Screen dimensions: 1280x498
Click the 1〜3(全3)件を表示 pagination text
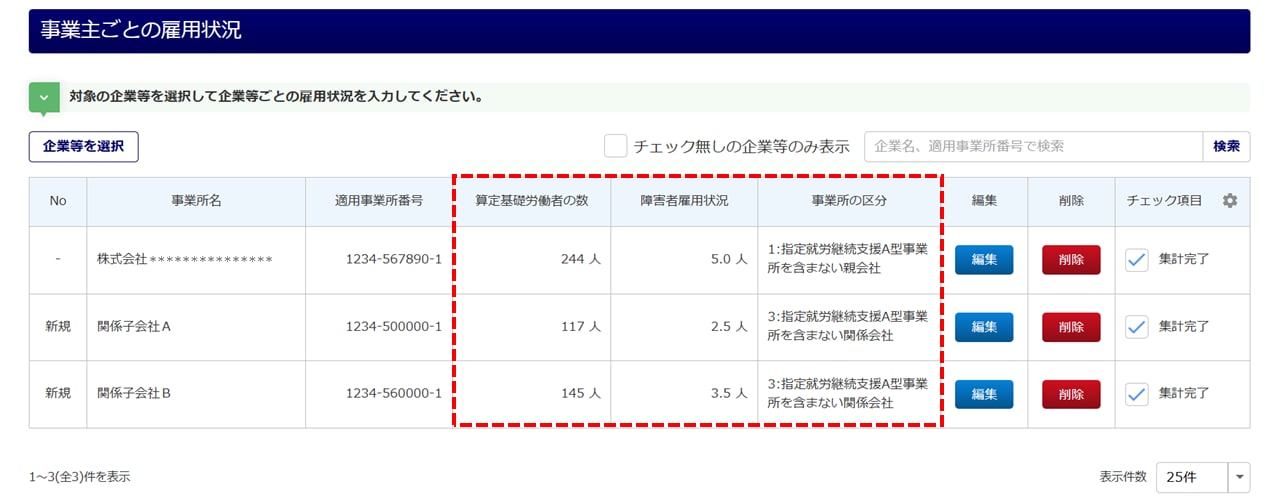coord(79,477)
